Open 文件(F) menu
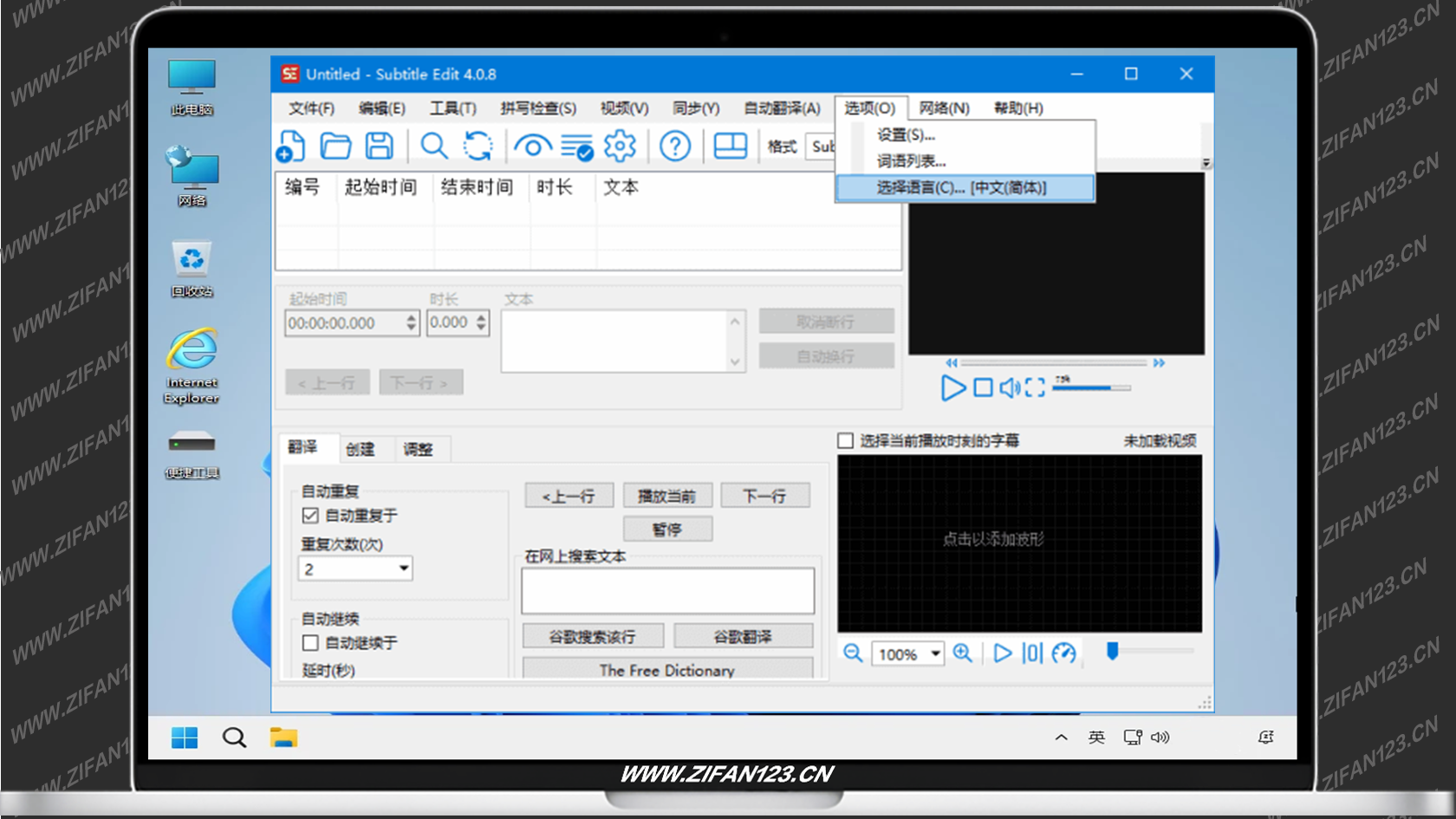 click(311, 108)
